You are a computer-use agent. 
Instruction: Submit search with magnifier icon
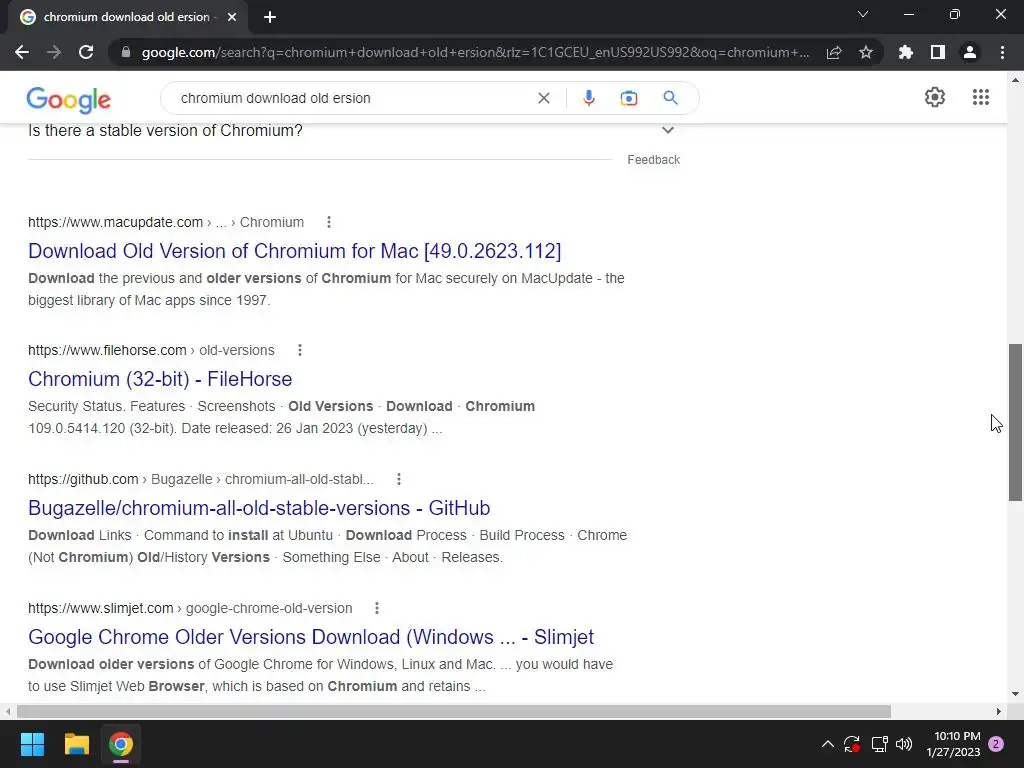point(670,98)
